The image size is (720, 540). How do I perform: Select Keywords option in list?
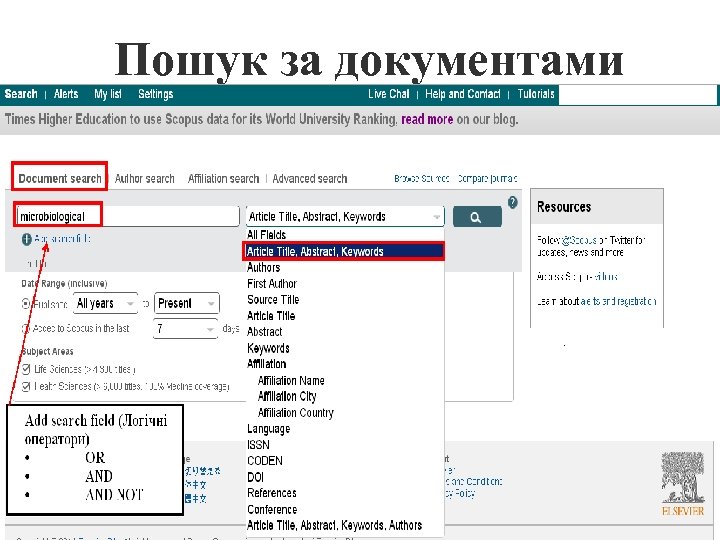(268, 348)
